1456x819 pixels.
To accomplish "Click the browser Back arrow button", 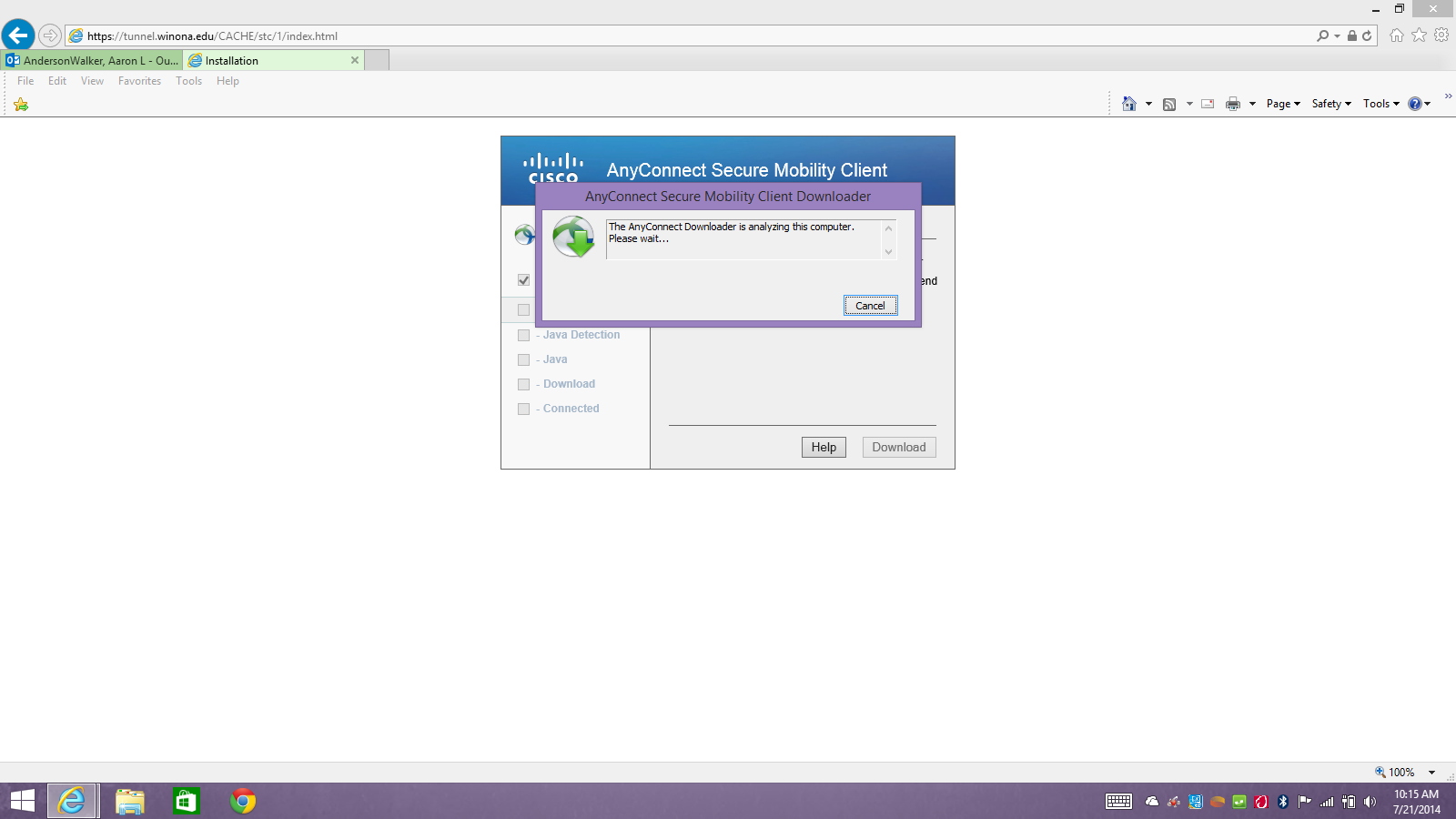I will click(18, 35).
